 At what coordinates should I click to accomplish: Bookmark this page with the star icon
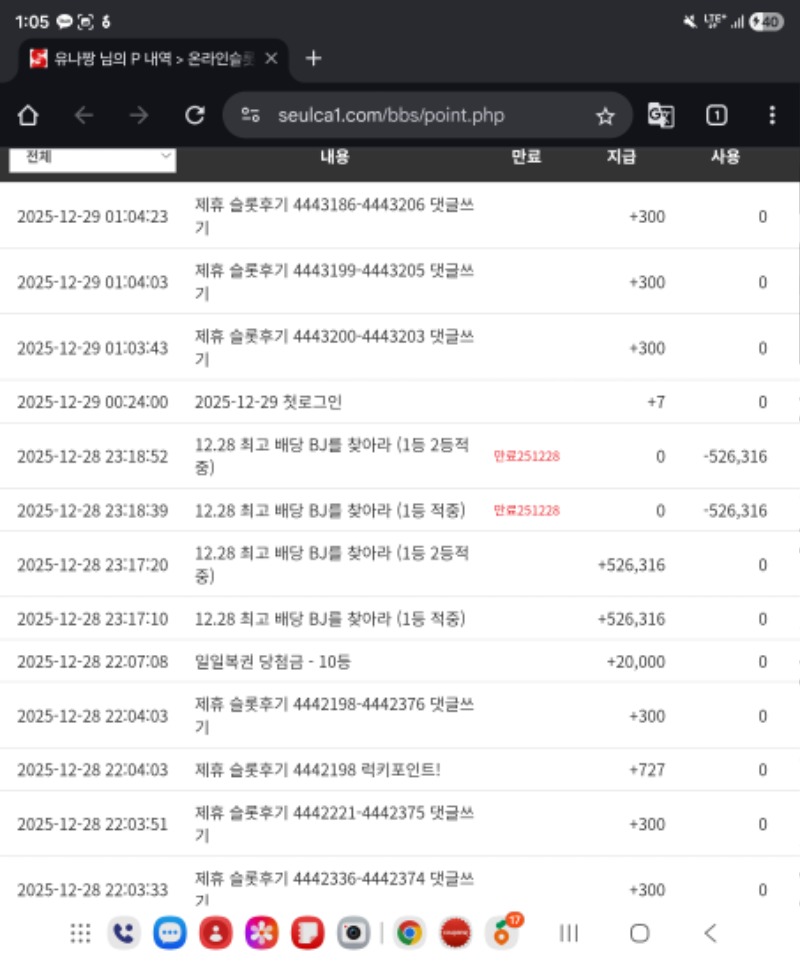pos(605,116)
